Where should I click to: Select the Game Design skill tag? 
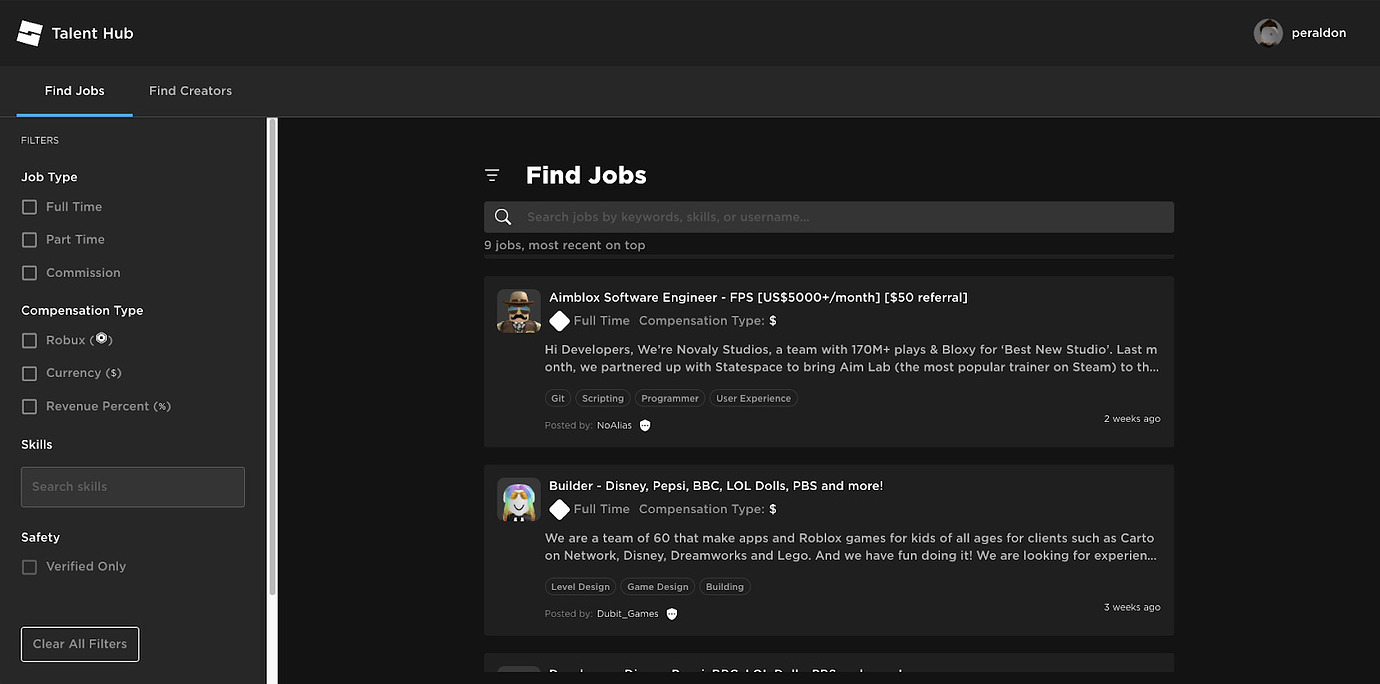pos(658,587)
